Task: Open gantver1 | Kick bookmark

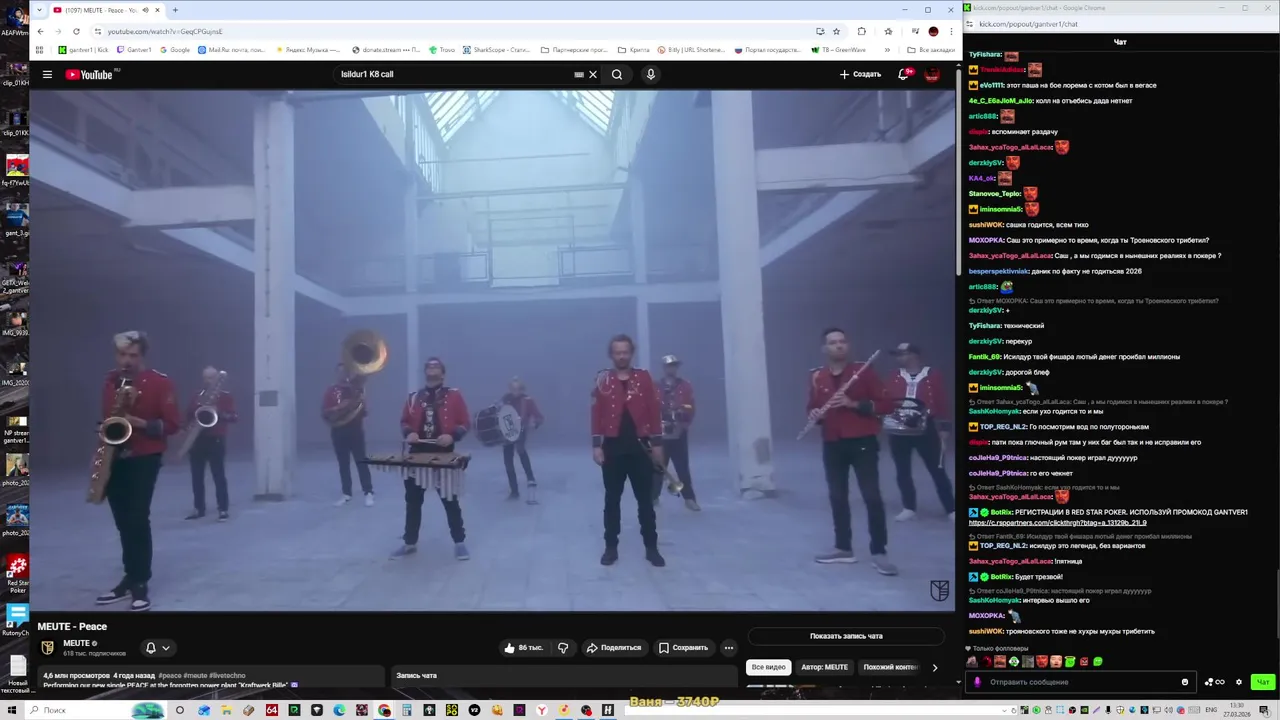Action: pyautogui.click(x=83, y=49)
